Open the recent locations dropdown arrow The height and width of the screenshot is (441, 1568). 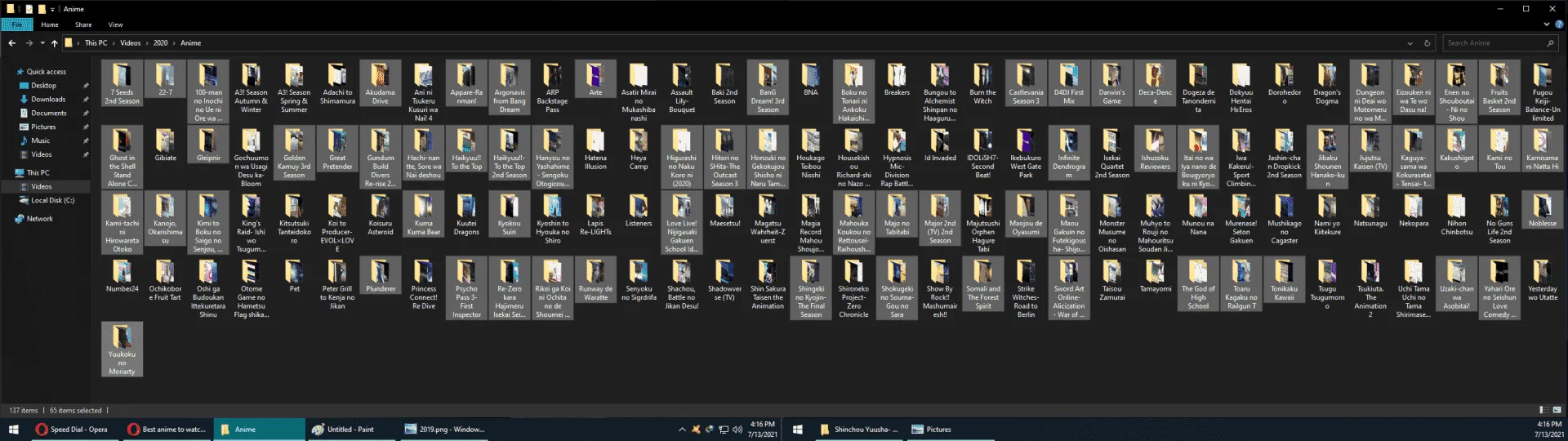[42, 43]
